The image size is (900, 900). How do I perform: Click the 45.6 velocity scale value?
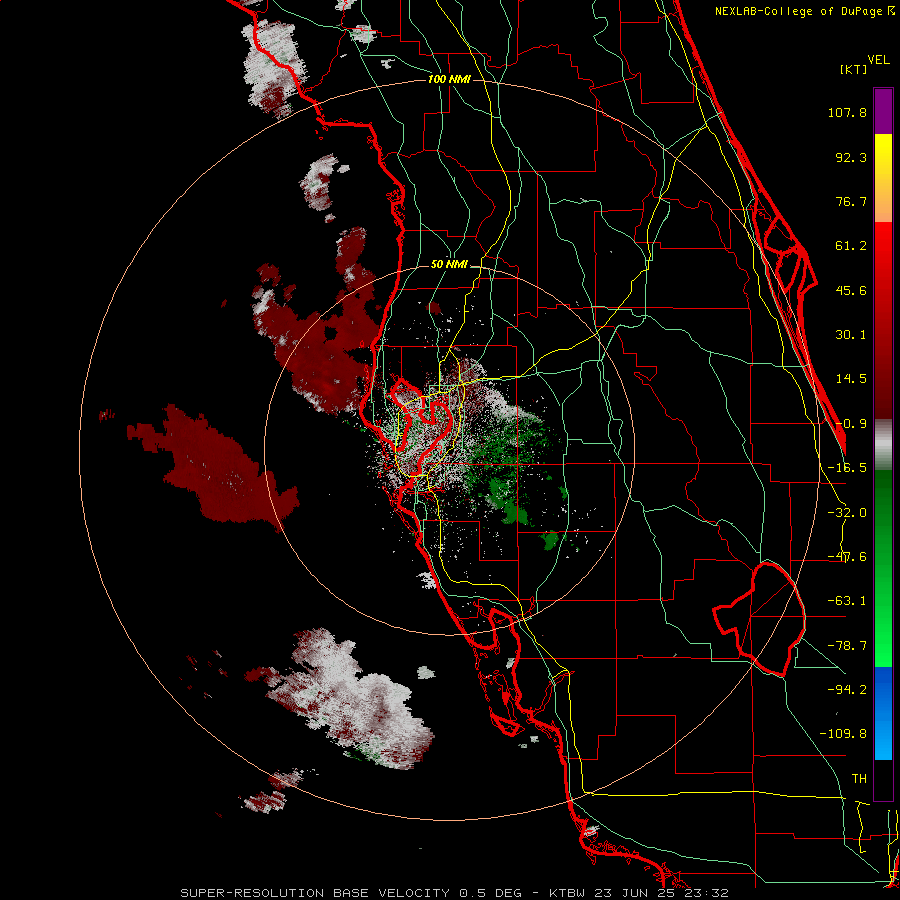(x=851, y=290)
